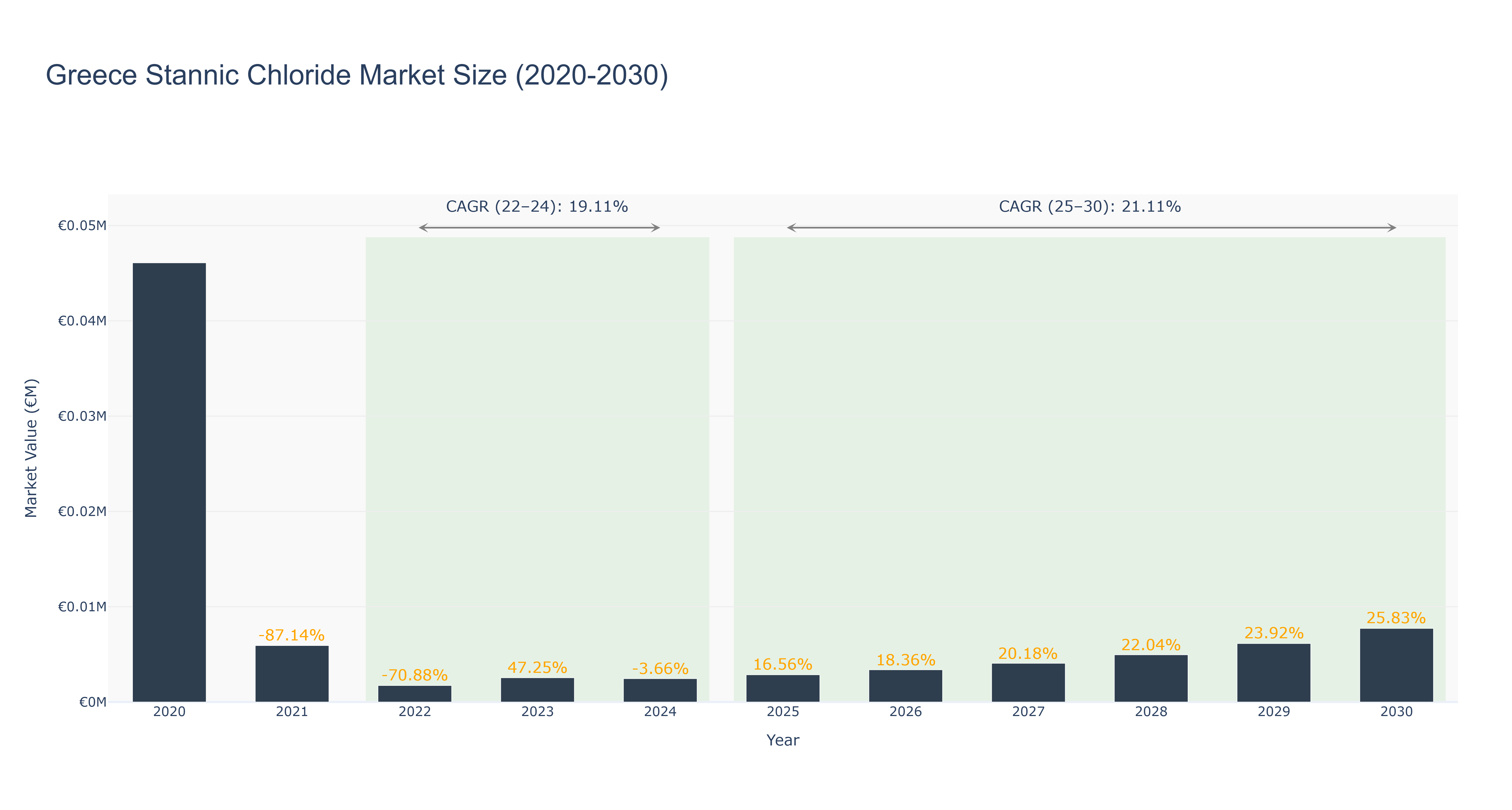The image size is (1512, 810).
Task: Click the €0.03M y-axis tick label
Action: 82,416
